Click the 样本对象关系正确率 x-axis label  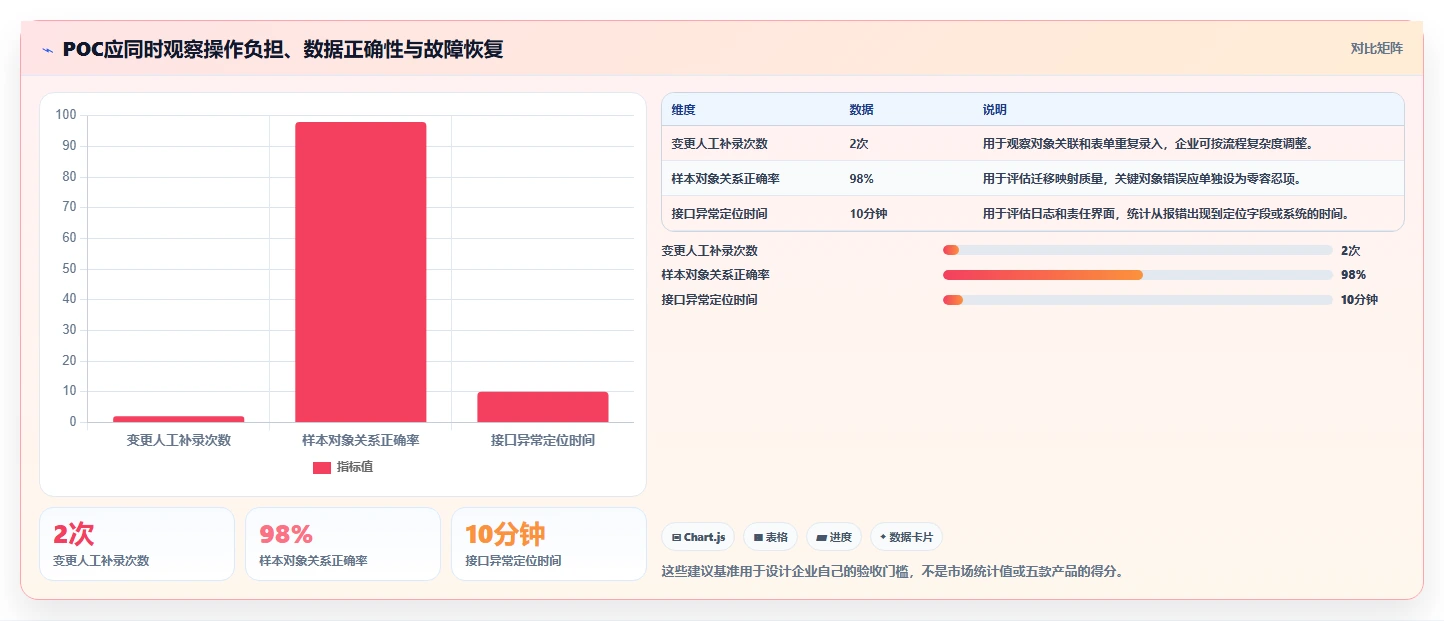361,441
